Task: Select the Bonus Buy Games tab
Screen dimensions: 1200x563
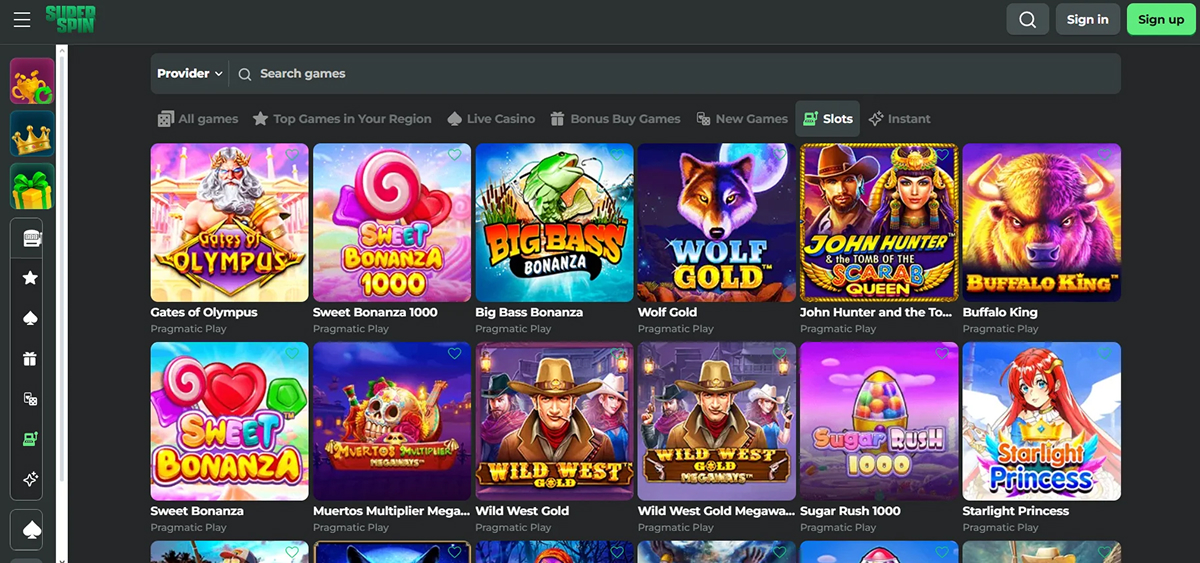Action: tap(615, 119)
